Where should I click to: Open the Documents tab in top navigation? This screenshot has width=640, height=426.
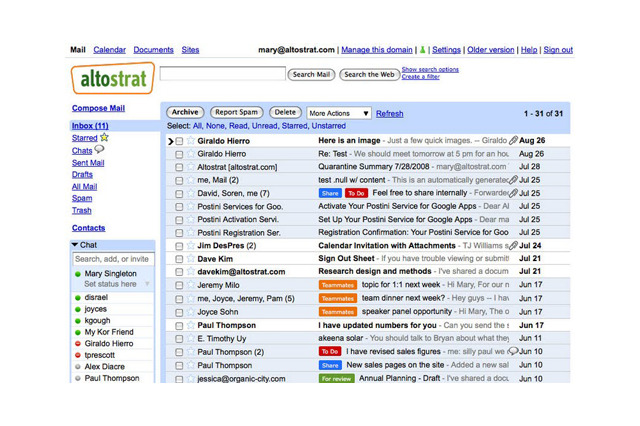(153, 50)
